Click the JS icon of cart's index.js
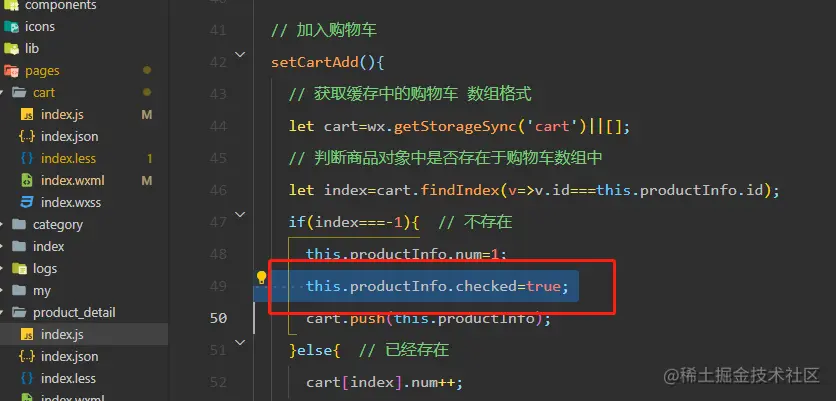 tap(27, 115)
